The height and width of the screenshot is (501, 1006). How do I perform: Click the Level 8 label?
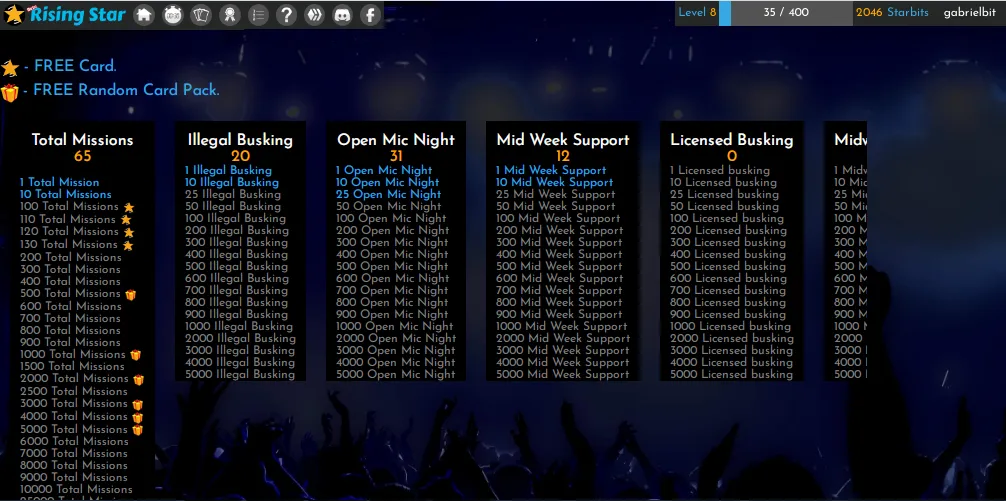point(697,12)
